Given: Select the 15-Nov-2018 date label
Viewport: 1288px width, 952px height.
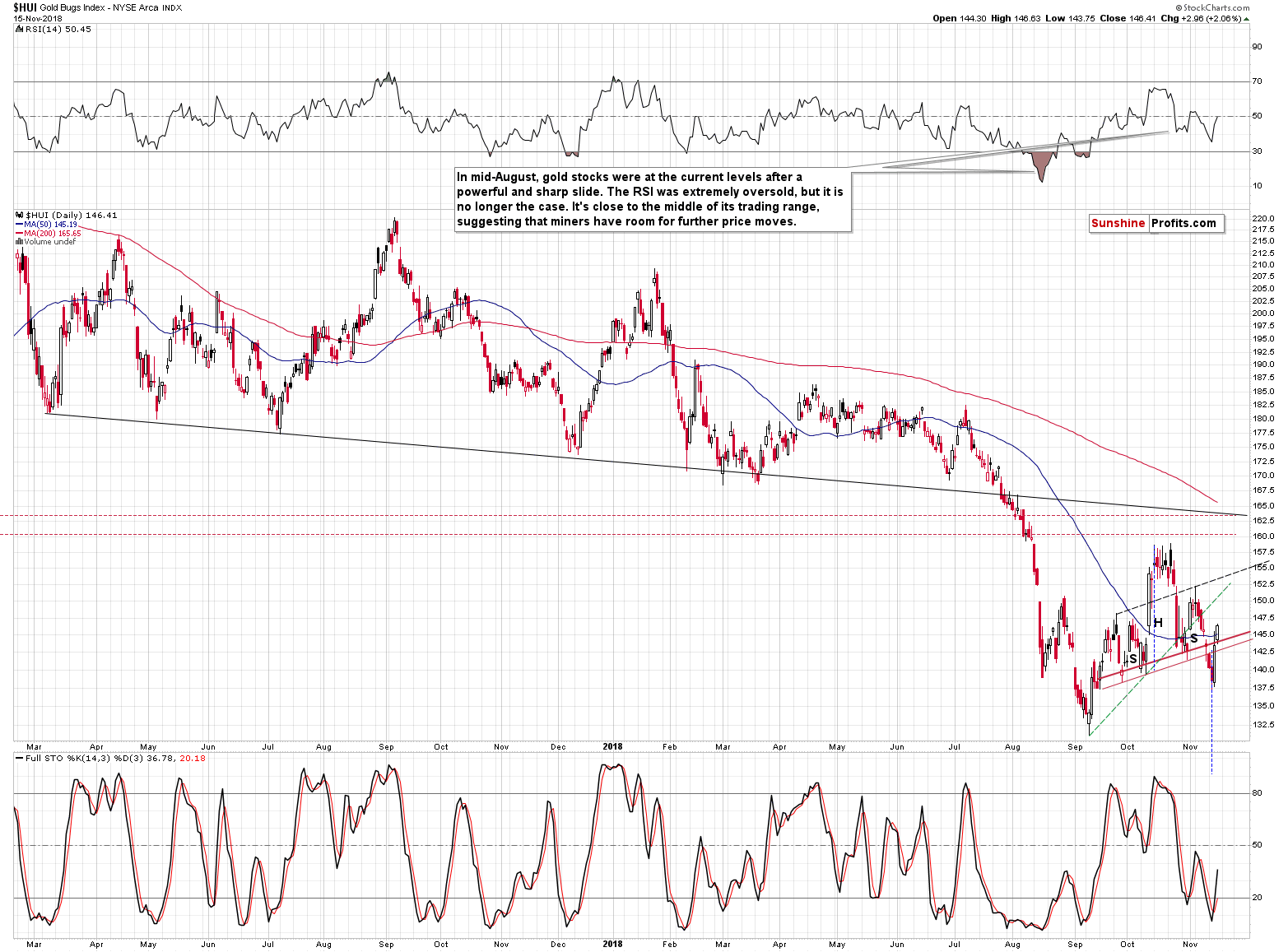Looking at the screenshot, I should (38, 18).
